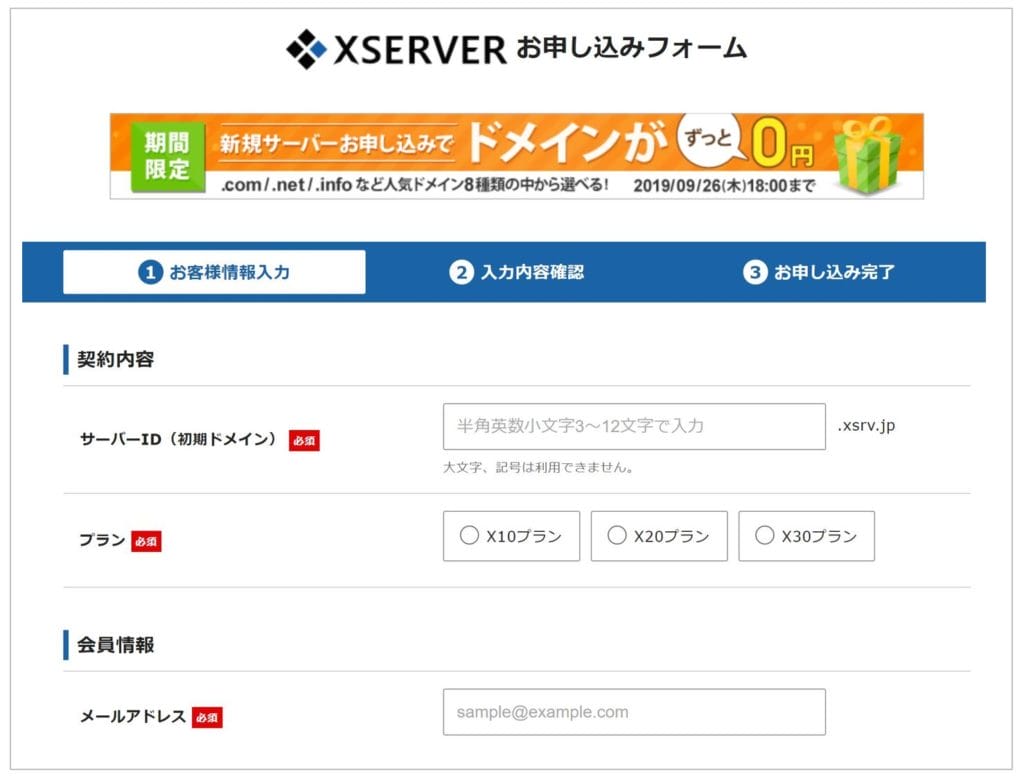
Task: Click the メールアドレス label
Action: coord(133,716)
